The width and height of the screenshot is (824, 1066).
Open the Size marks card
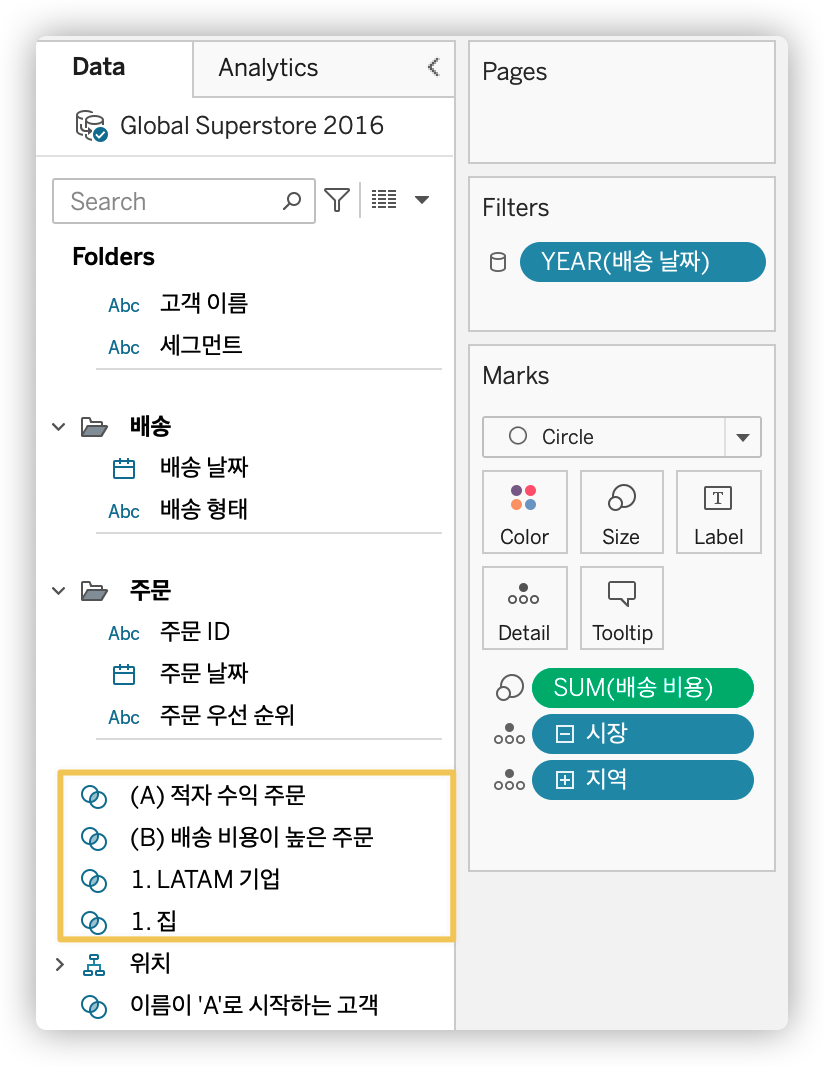coord(621,512)
